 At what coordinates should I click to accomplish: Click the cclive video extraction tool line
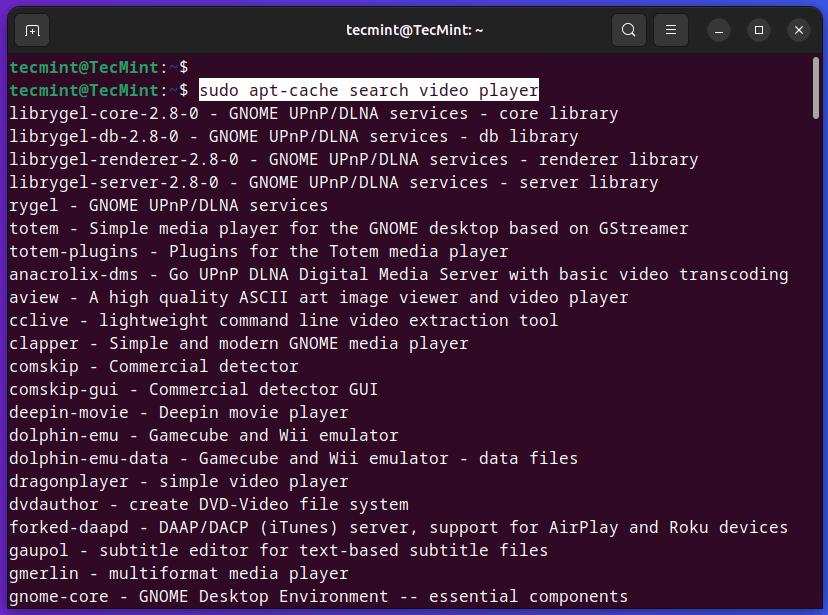(x=283, y=320)
